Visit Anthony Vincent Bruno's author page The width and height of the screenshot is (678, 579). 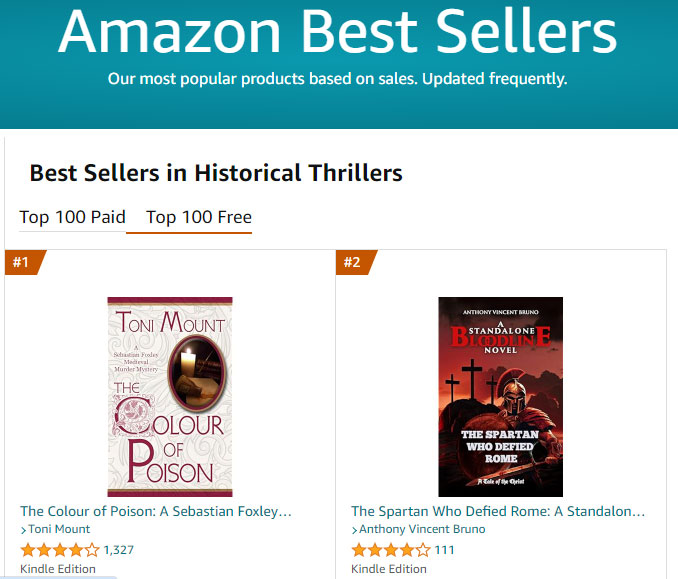(x=423, y=529)
